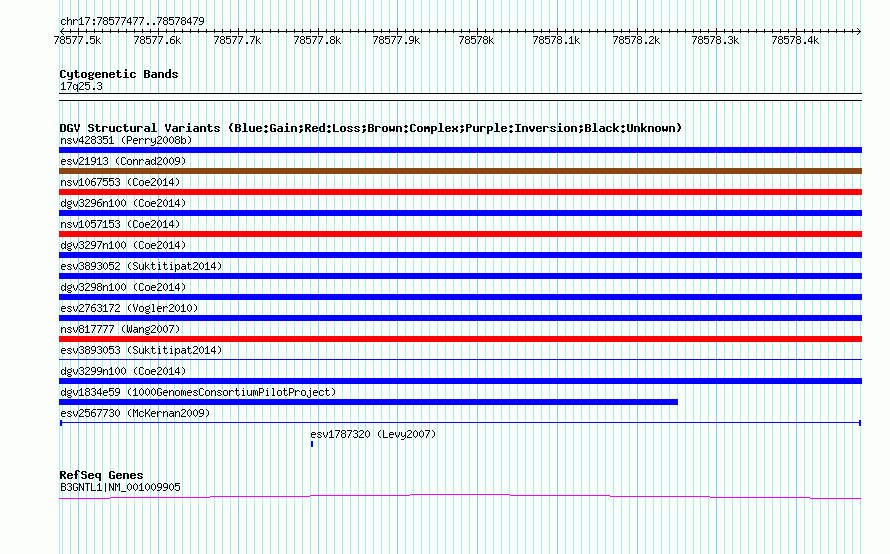This screenshot has height=554, width=890.
Task: Click the DGV Structural Variants track heading
Action: tap(371, 128)
